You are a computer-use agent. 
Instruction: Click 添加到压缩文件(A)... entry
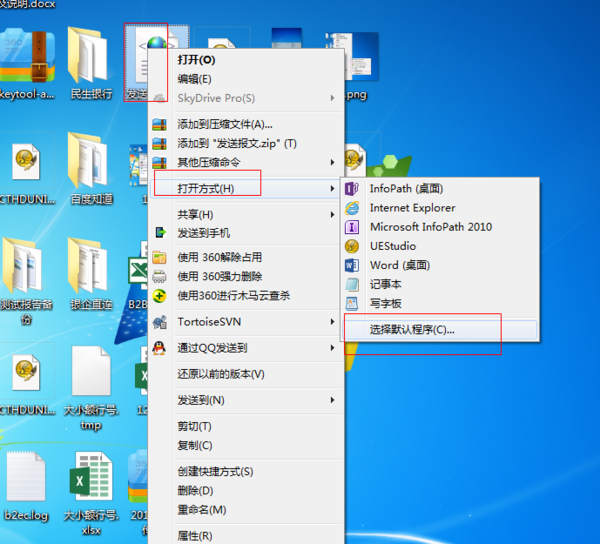tap(225, 124)
